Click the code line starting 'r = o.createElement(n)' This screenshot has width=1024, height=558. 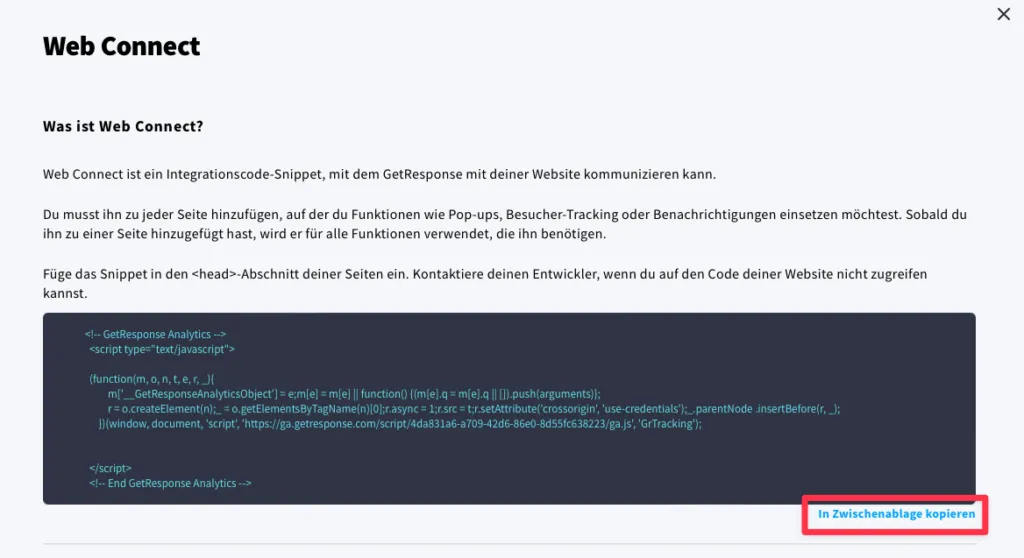(474, 409)
